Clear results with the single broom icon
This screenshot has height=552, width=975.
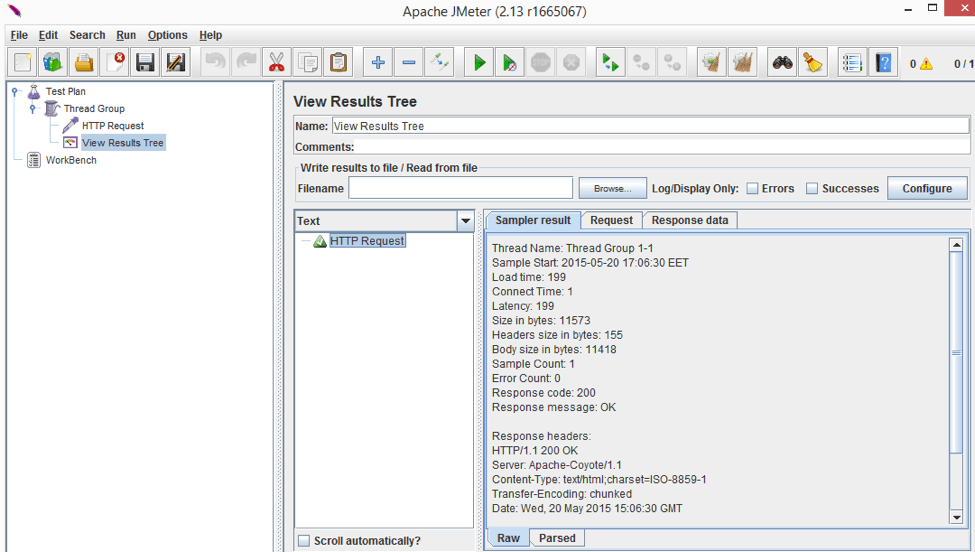pos(711,62)
